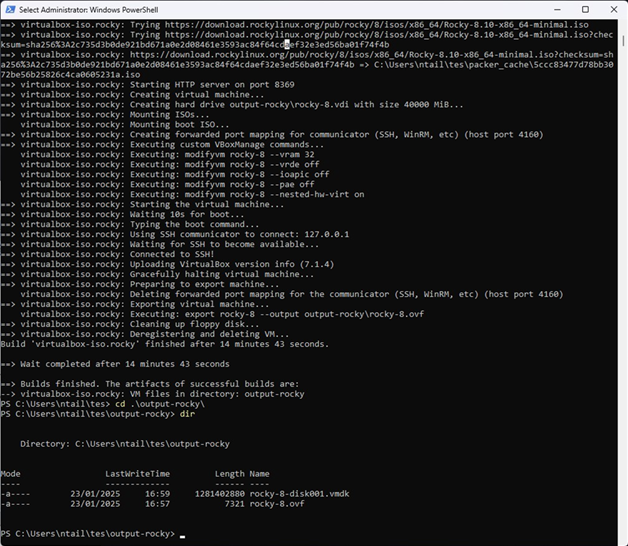The height and width of the screenshot is (546, 628).
Task: Click the 'LastWriteTime' column header
Action: point(137,474)
